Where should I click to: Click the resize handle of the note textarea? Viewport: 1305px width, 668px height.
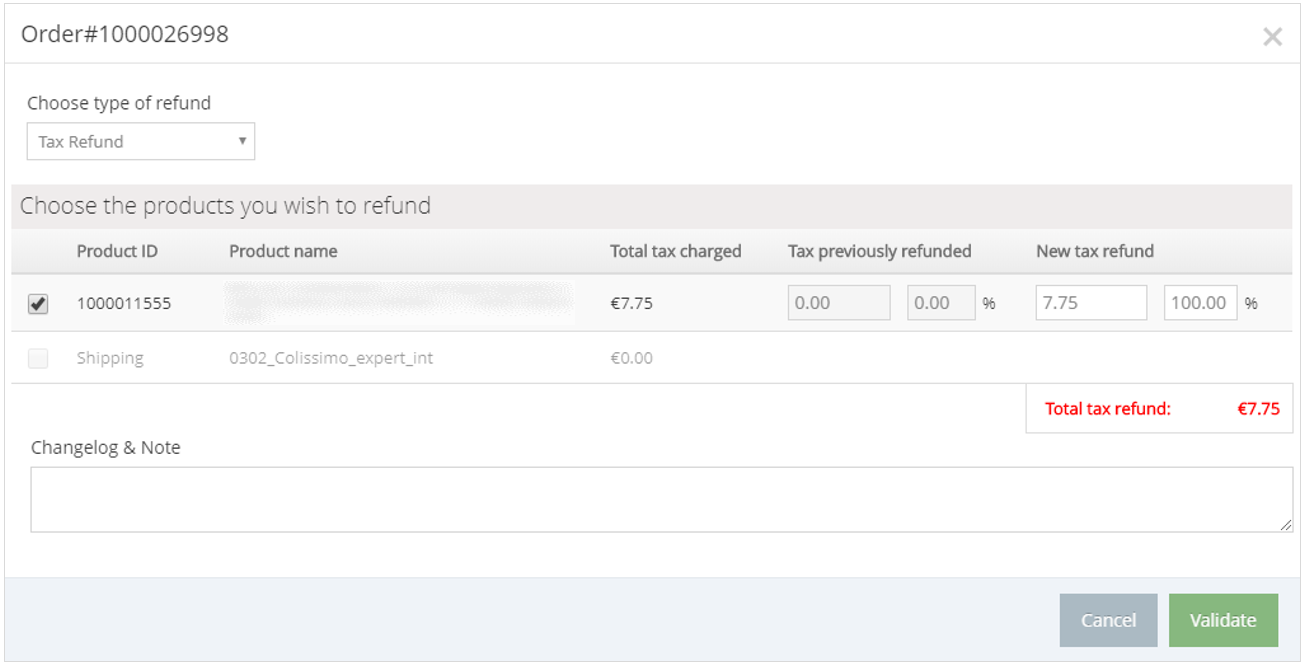(1286, 526)
